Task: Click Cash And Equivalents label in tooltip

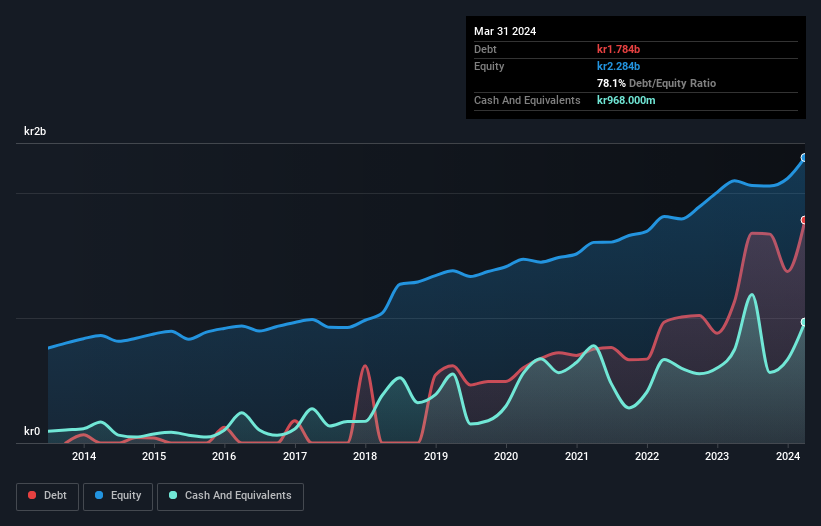Action: point(527,100)
